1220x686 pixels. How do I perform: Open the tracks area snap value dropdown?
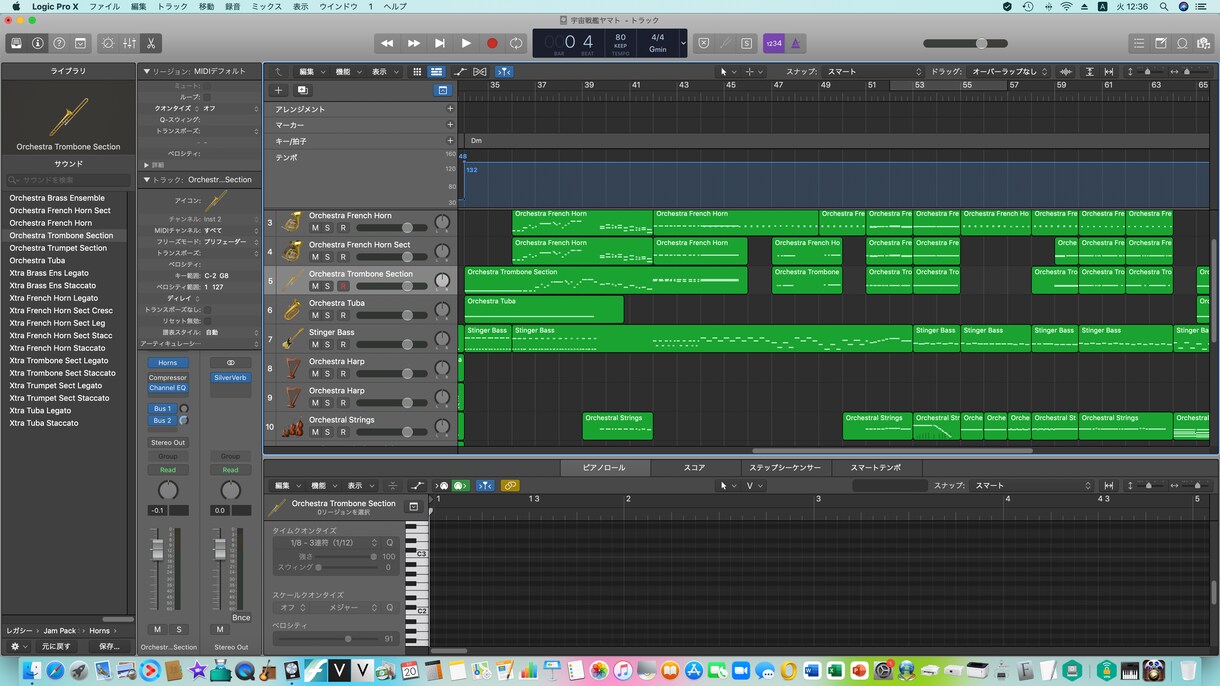(x=872, y=72)
